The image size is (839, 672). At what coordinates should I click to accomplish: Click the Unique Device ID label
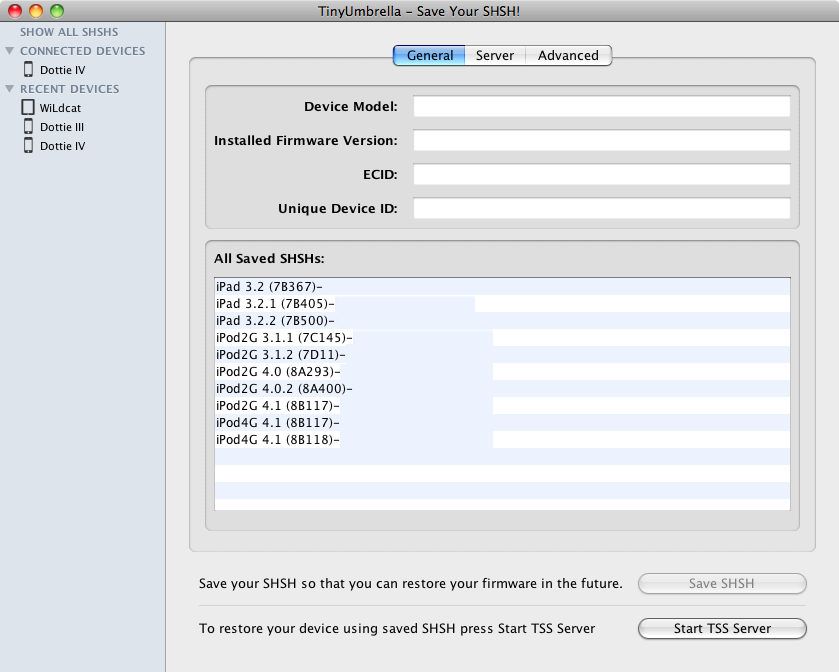click(x=338, y=209)
